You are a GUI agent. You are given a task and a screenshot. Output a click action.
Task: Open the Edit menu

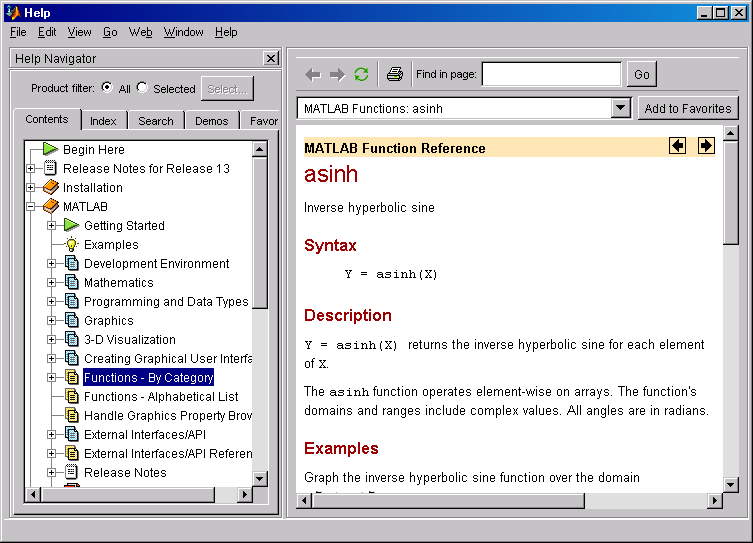point(47,32)
